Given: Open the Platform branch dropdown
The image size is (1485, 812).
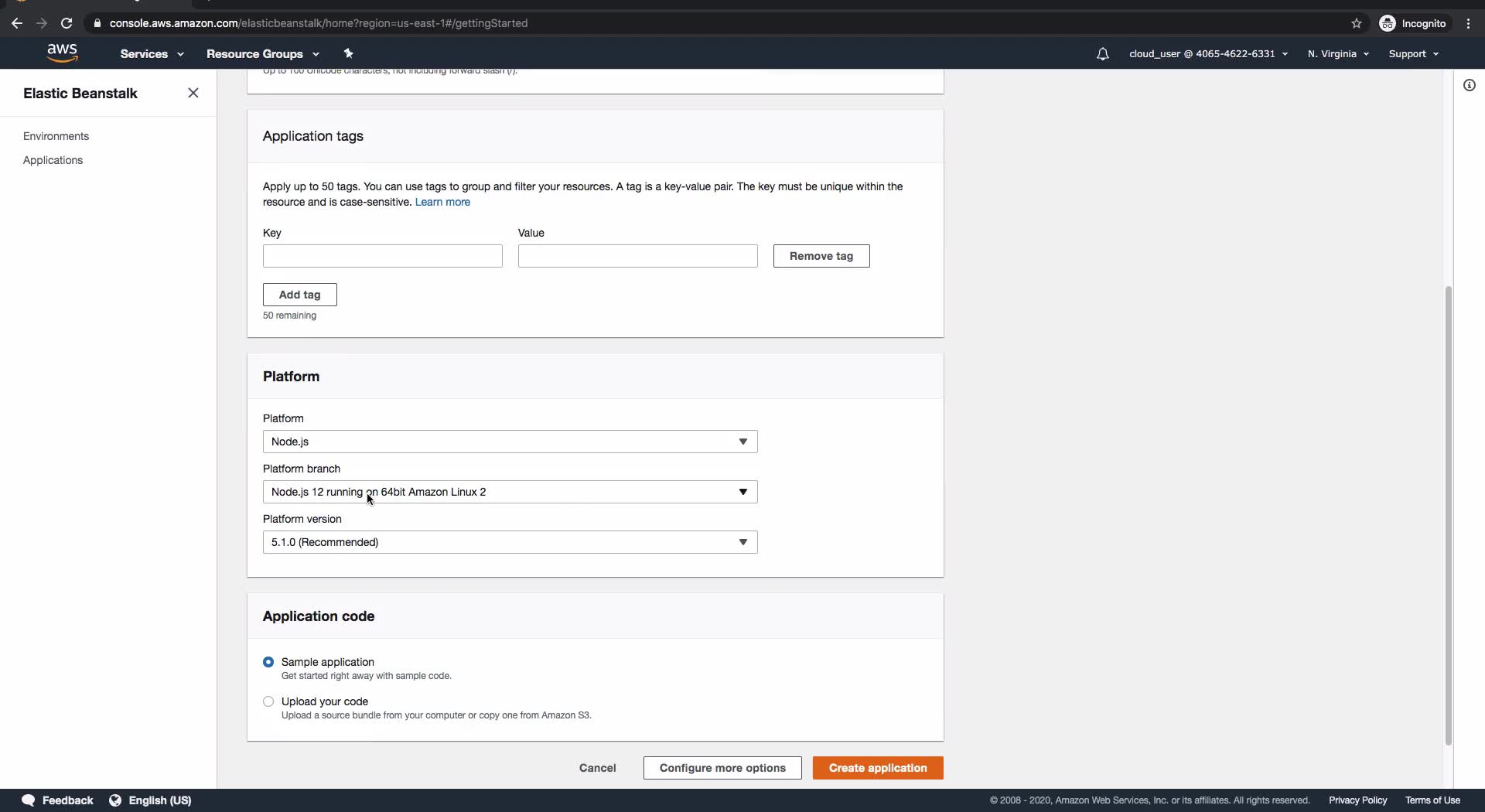Looking at the screenshot, I should [x=510, y=492].
